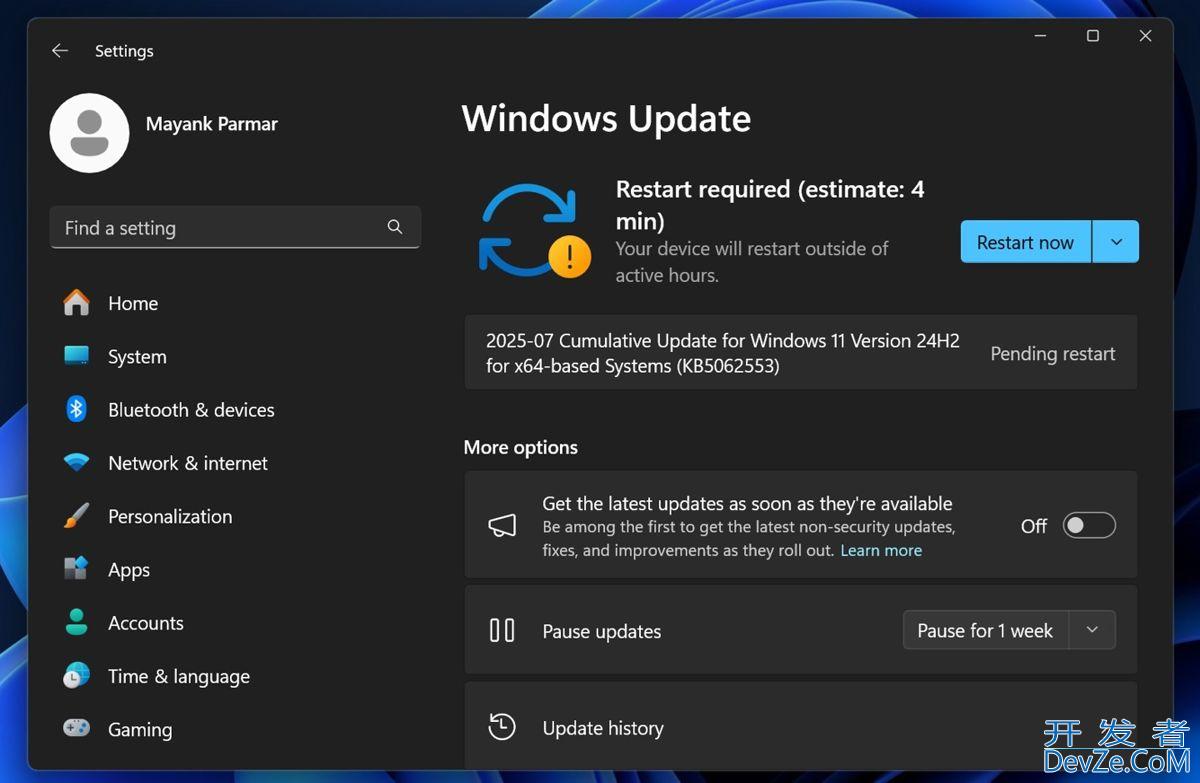Click the Network Wi-Fi icon
Screen dimensions: 1200x783
tap(76, 463)
